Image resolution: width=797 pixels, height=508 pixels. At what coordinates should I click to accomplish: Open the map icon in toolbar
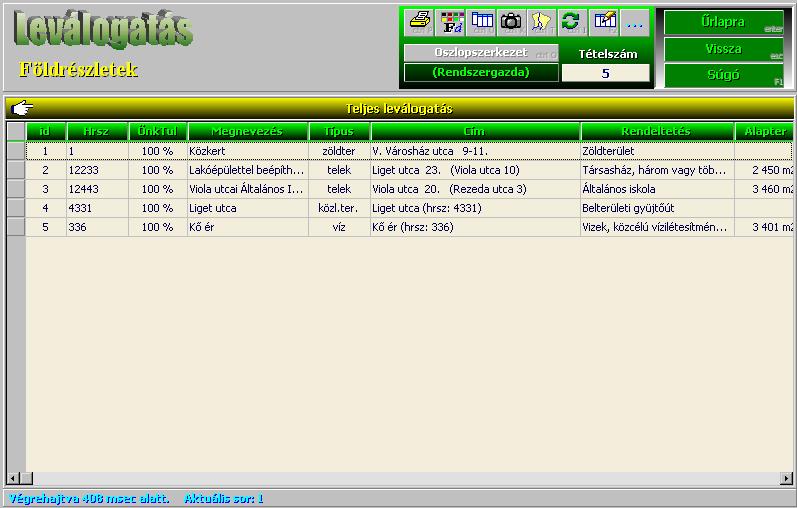coord(541,21)
